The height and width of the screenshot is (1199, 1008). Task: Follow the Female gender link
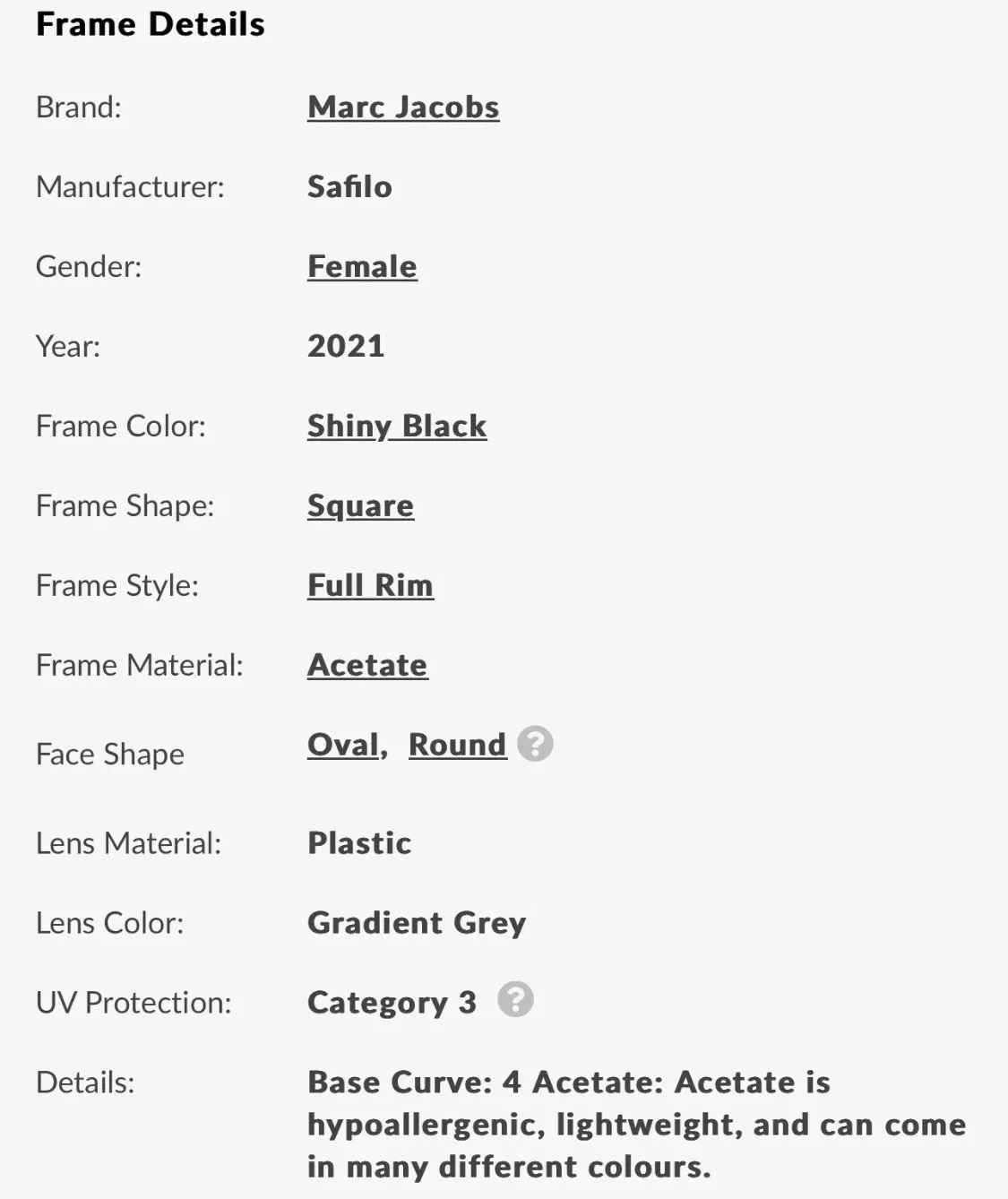(x=362, y=267)
